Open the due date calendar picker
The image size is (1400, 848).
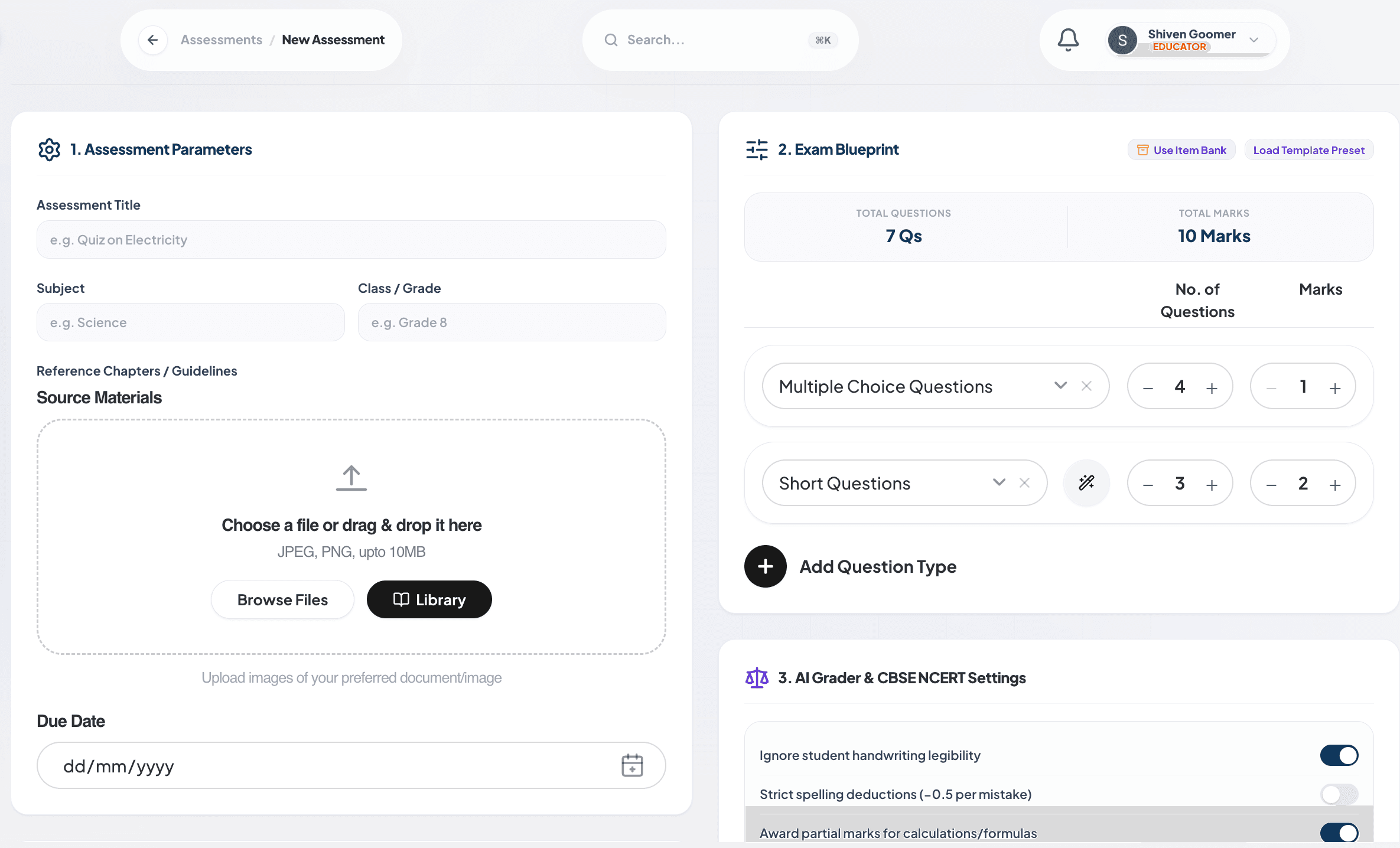click(632, 765)
